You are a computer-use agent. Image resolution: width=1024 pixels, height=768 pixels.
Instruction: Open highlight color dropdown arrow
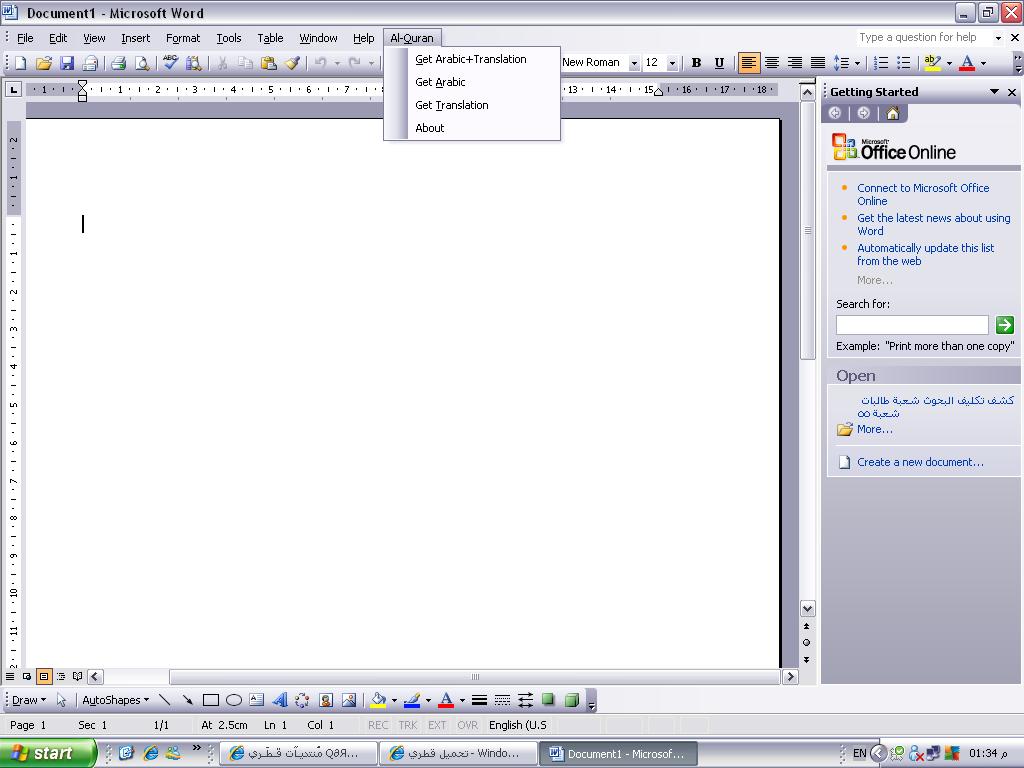949,63
